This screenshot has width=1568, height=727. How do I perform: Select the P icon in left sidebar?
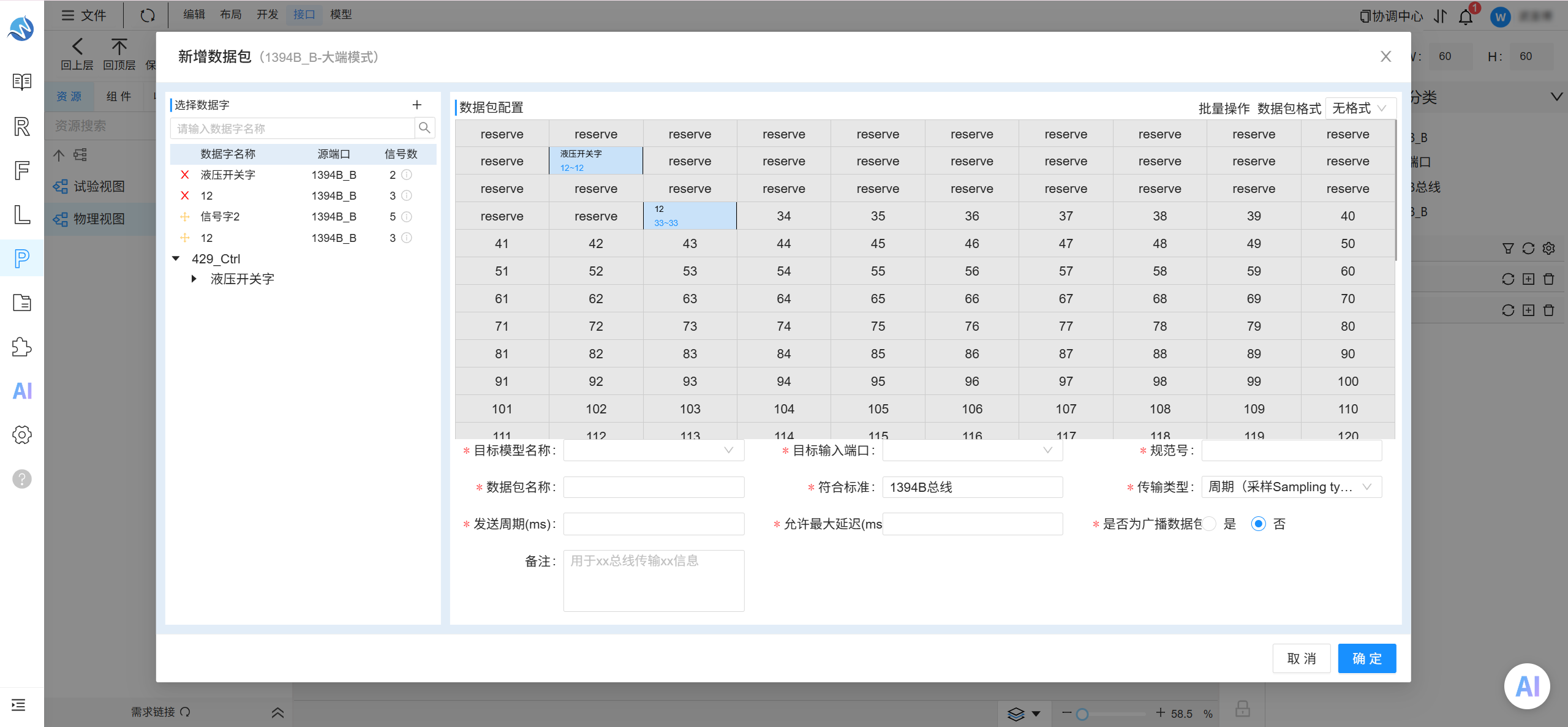coord(22,258)
